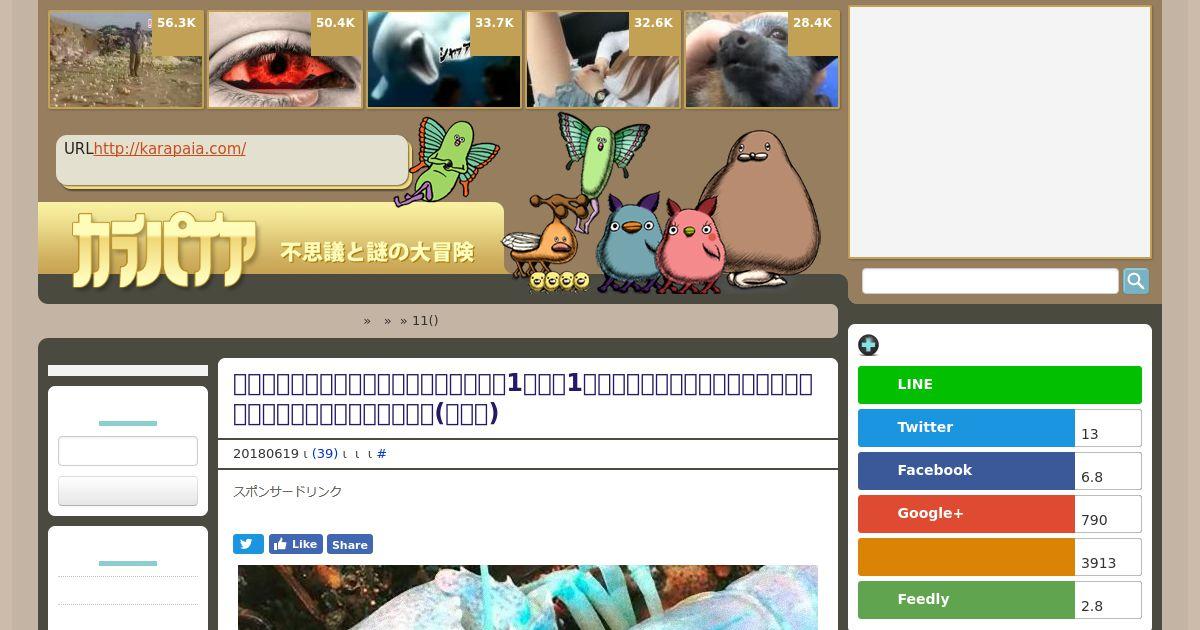Open the 32.6K views thumbnail

(603, 60)
